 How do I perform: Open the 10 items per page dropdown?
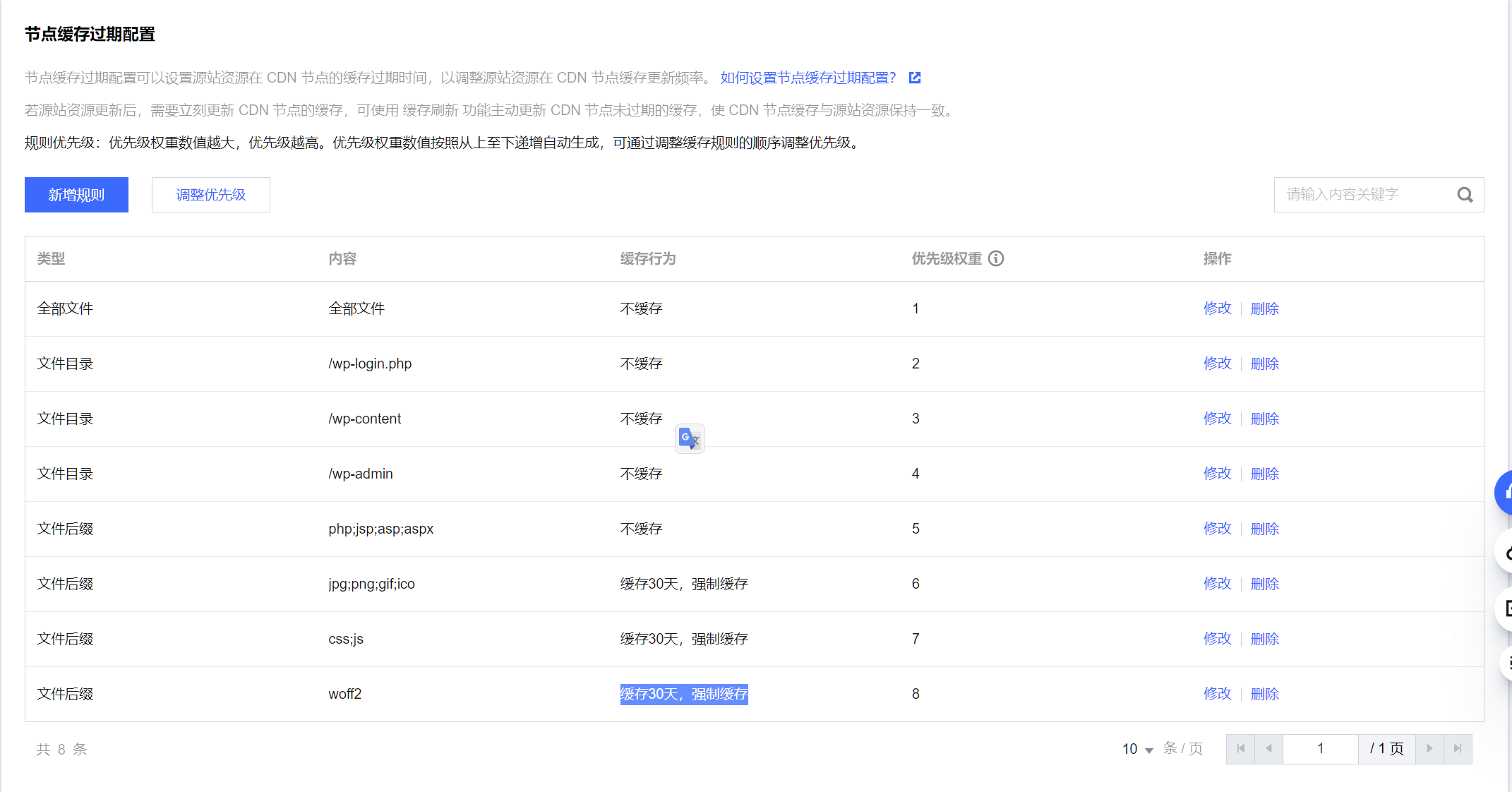click(x=1137, y=749)
